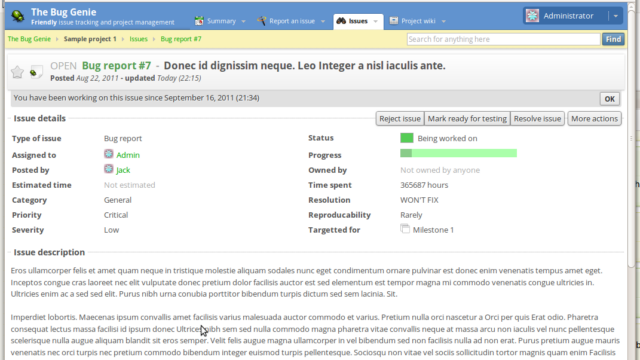Click the Milestone 1 icon

pos(405,229)
